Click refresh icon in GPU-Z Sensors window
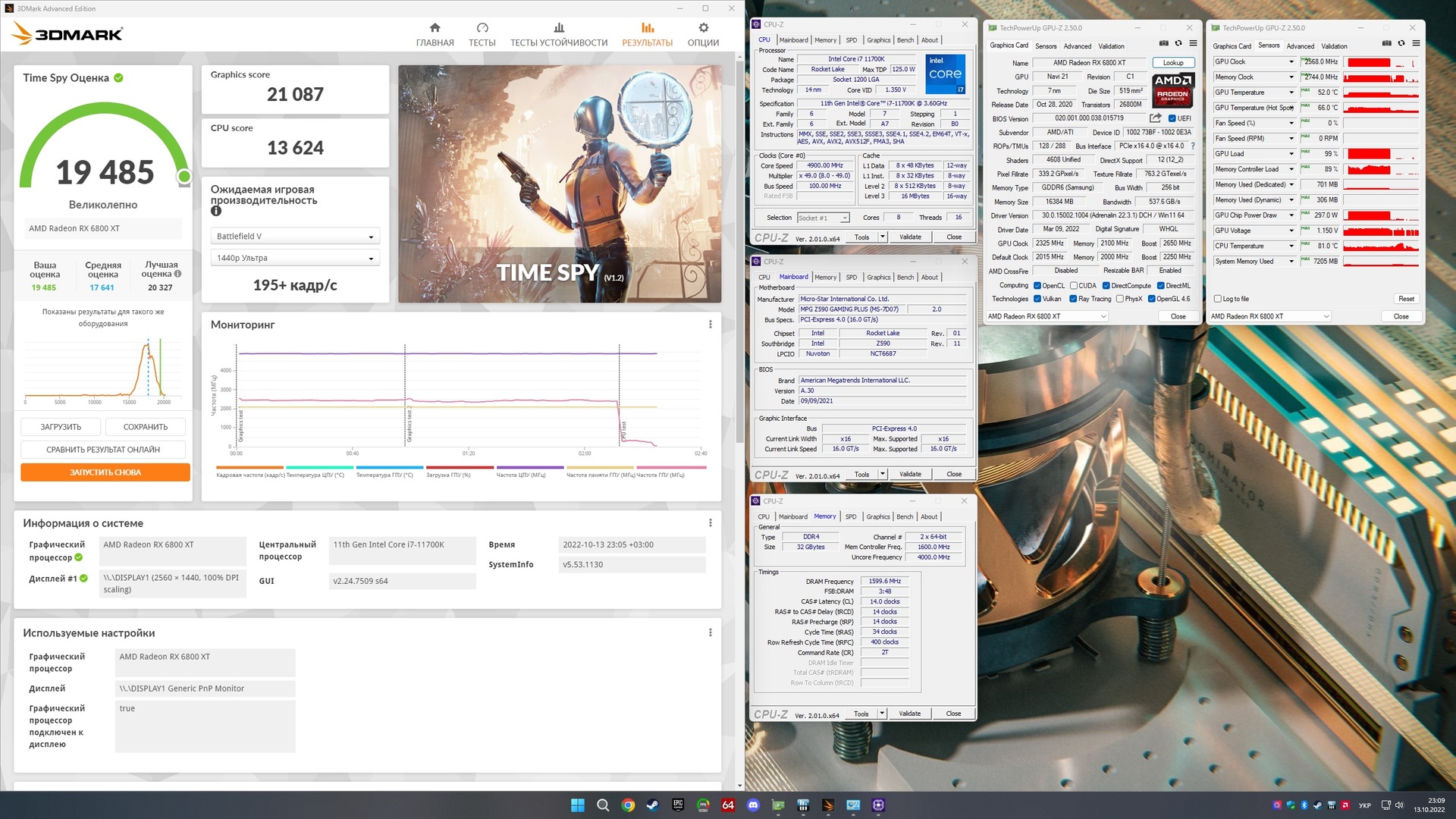This screenshot has height=819, width=1456. pyautogui.click(x=1401, y=43)
